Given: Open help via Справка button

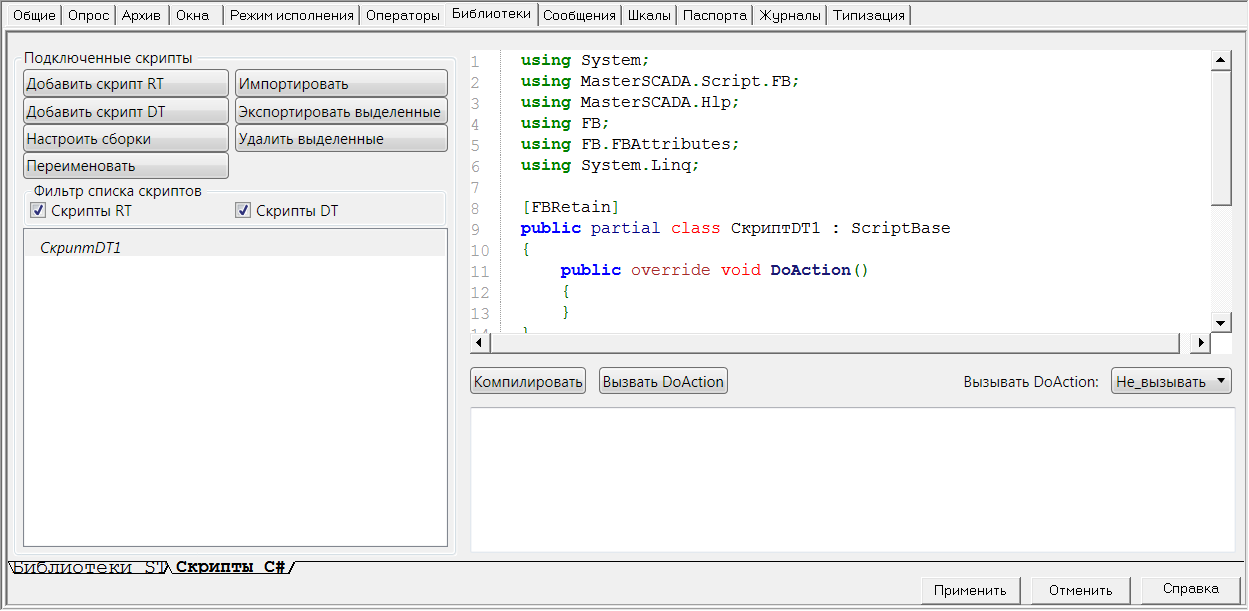Looking at the screenshot, I should click(x=1190, y=588).
